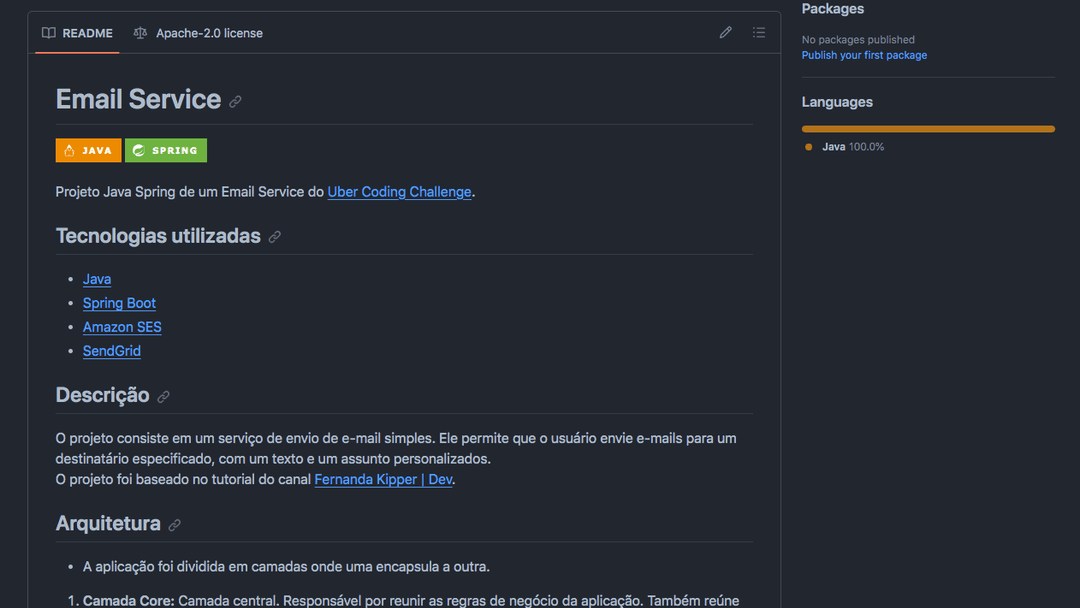The width and height of the screenshot is (1080, 608).
Task: Click the Tecnologias utilizadas heading text
Action: tap(158, 235)
